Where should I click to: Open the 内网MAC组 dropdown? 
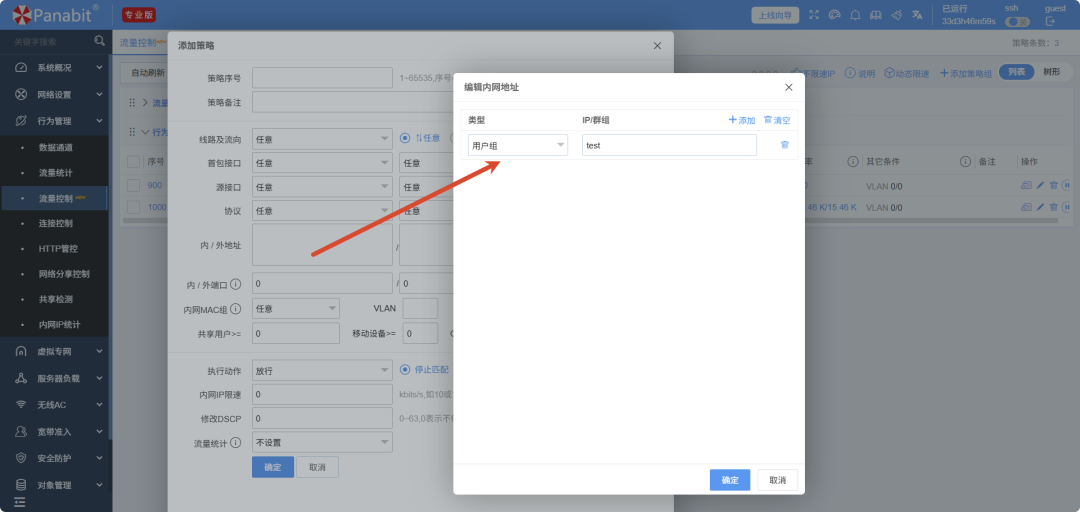[x=295, y=308]
